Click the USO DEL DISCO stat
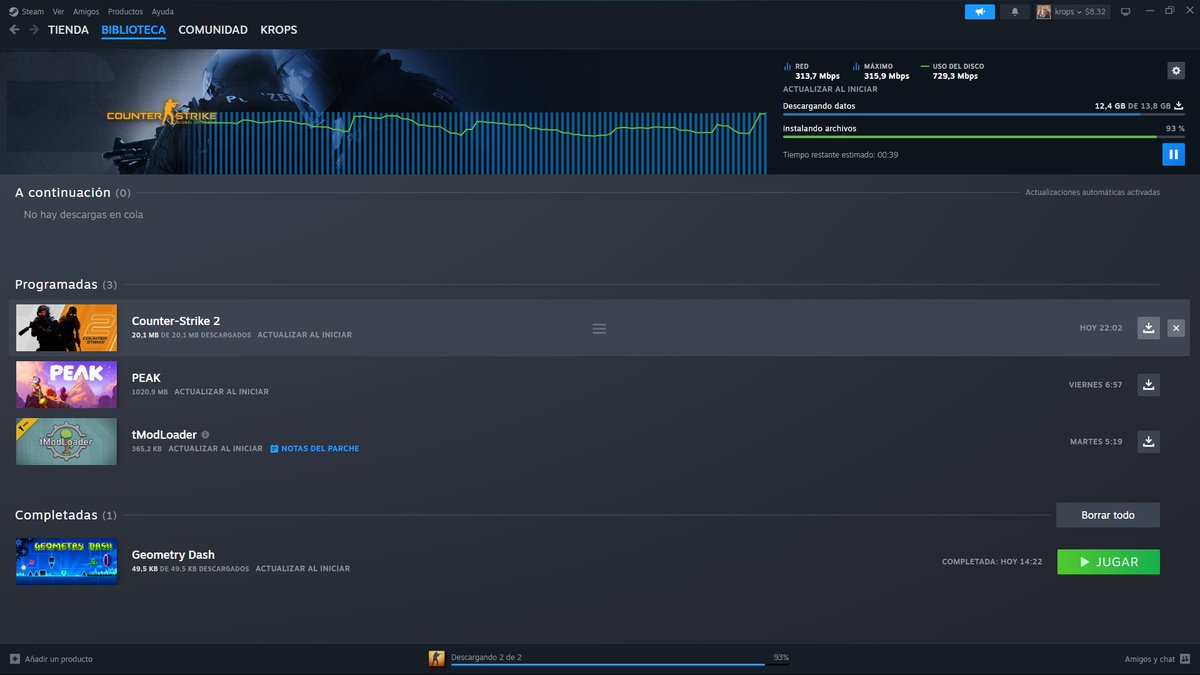 [952, 71]
